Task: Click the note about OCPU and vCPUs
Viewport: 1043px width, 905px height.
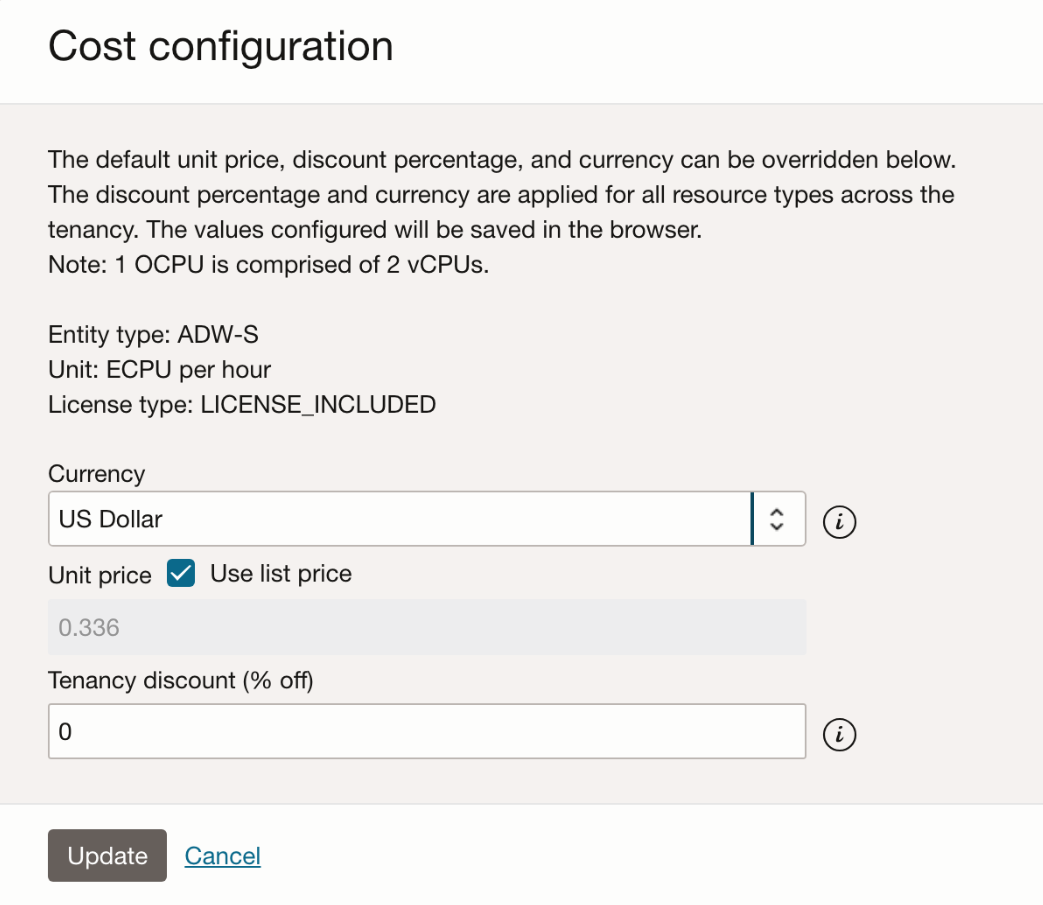Action: 268,266
